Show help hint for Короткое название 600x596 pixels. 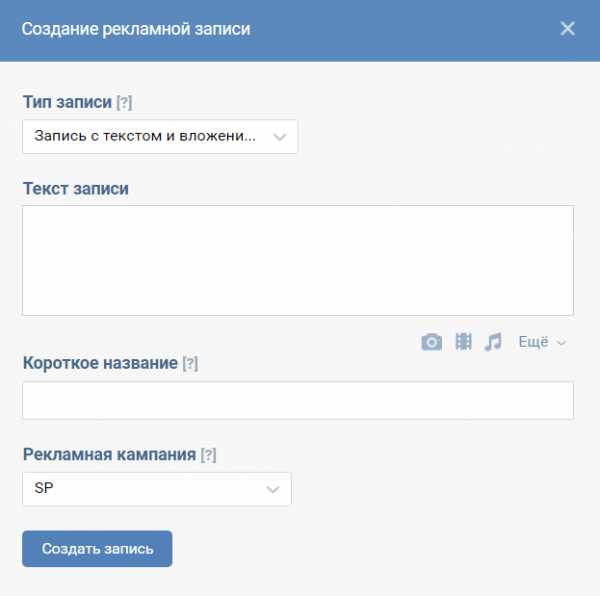click(x=190, y=363)
